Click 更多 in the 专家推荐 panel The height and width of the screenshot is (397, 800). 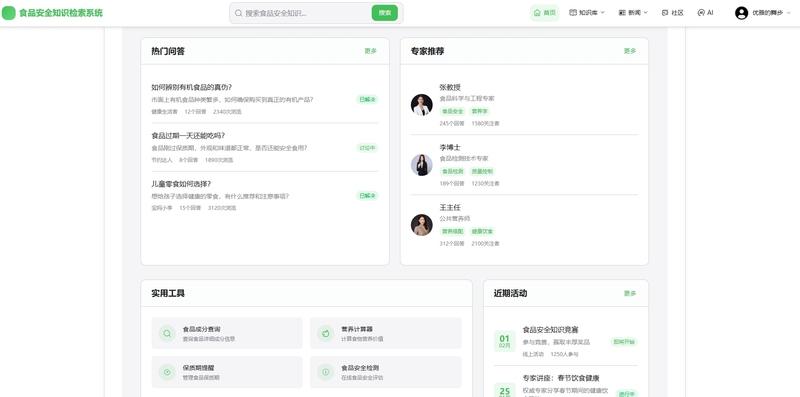tap(630, 51)
